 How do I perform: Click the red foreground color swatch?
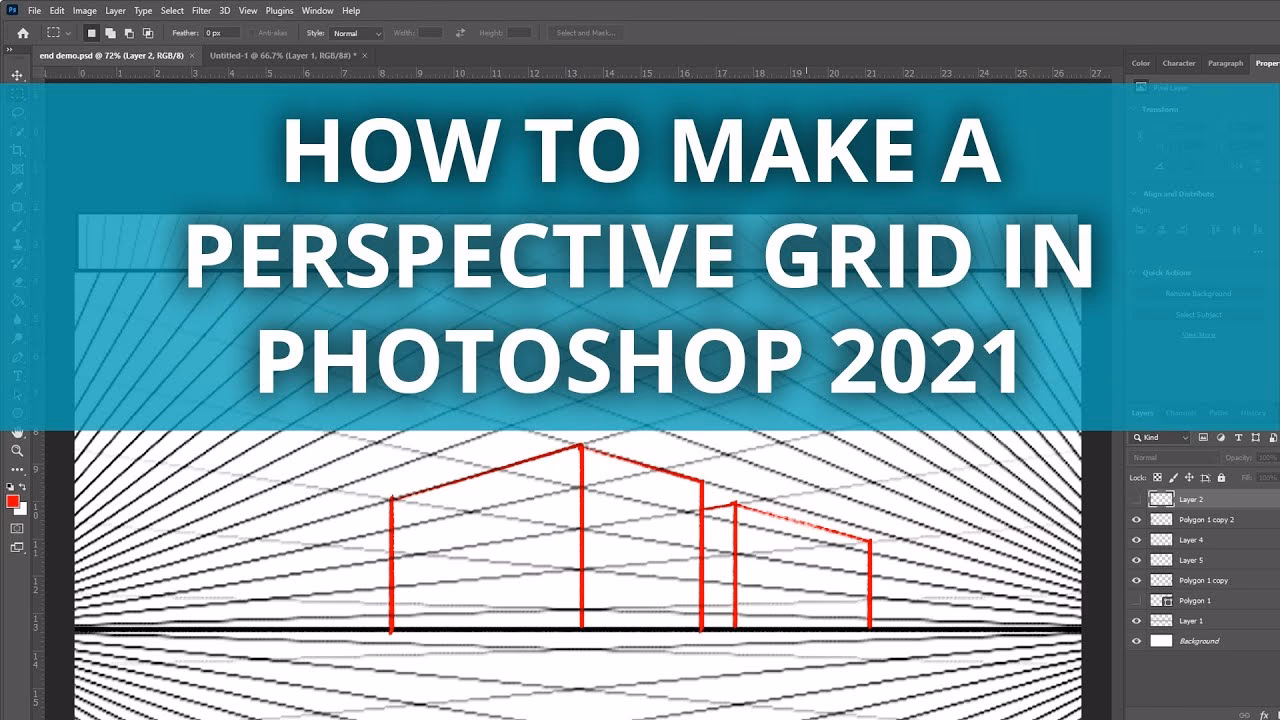[x=13, y=501]
